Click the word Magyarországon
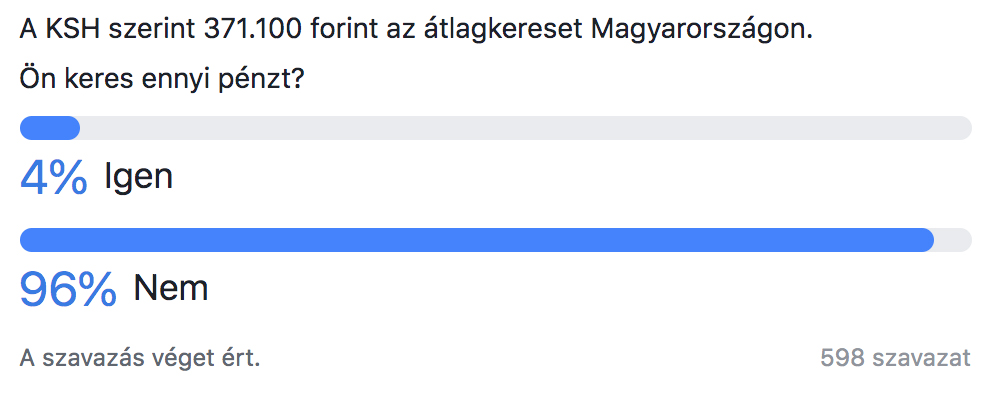Screen dimensions: 992x406 pyautogui.click(x=701, y=31)
